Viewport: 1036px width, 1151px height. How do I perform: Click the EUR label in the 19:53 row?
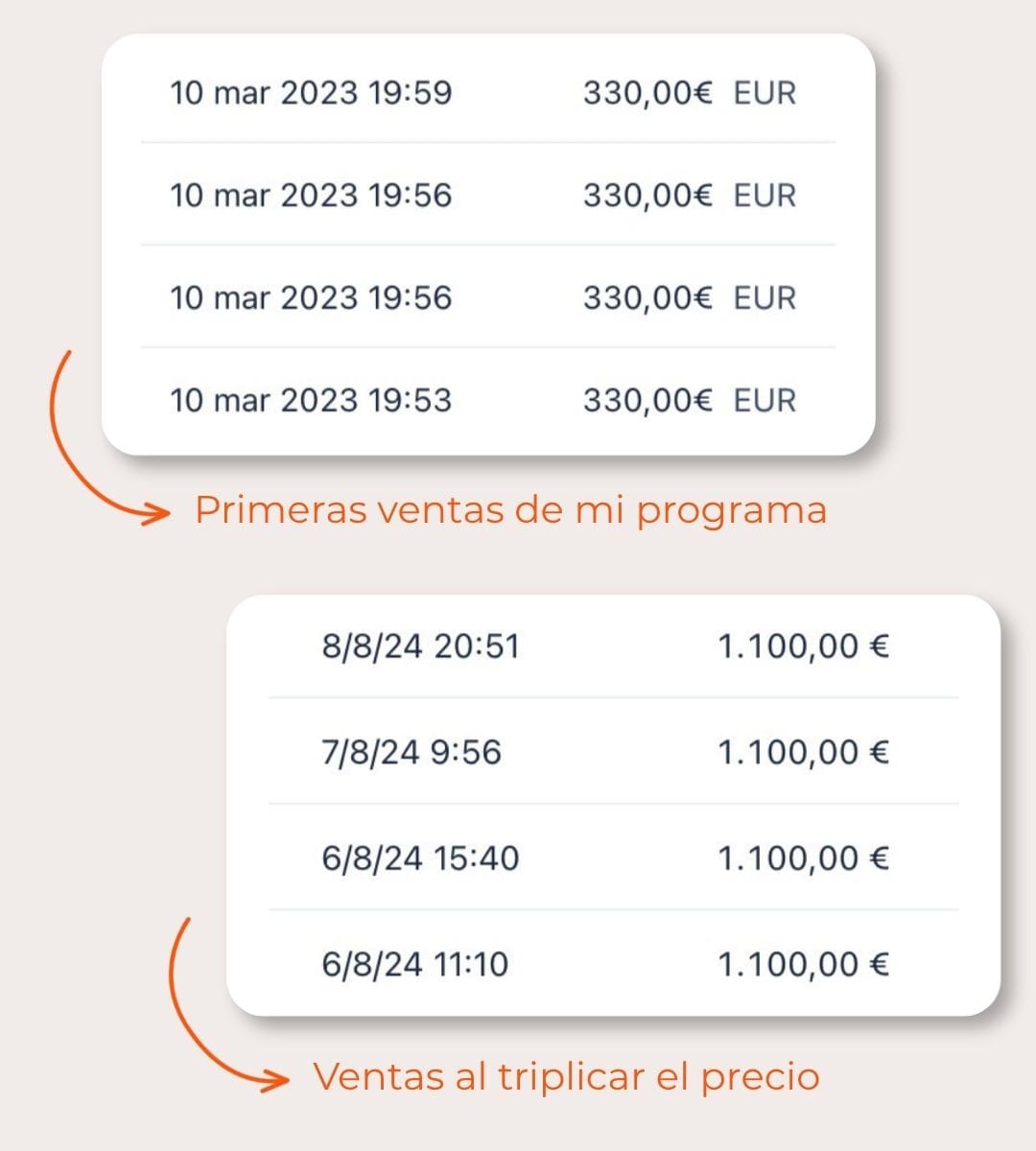click(x=765, y=400)
